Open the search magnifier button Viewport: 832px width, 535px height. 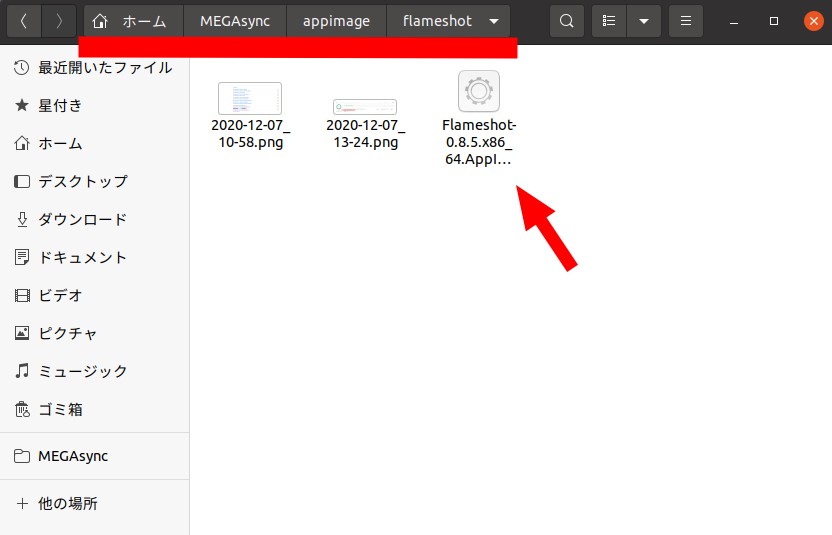(x=567, y=21)
